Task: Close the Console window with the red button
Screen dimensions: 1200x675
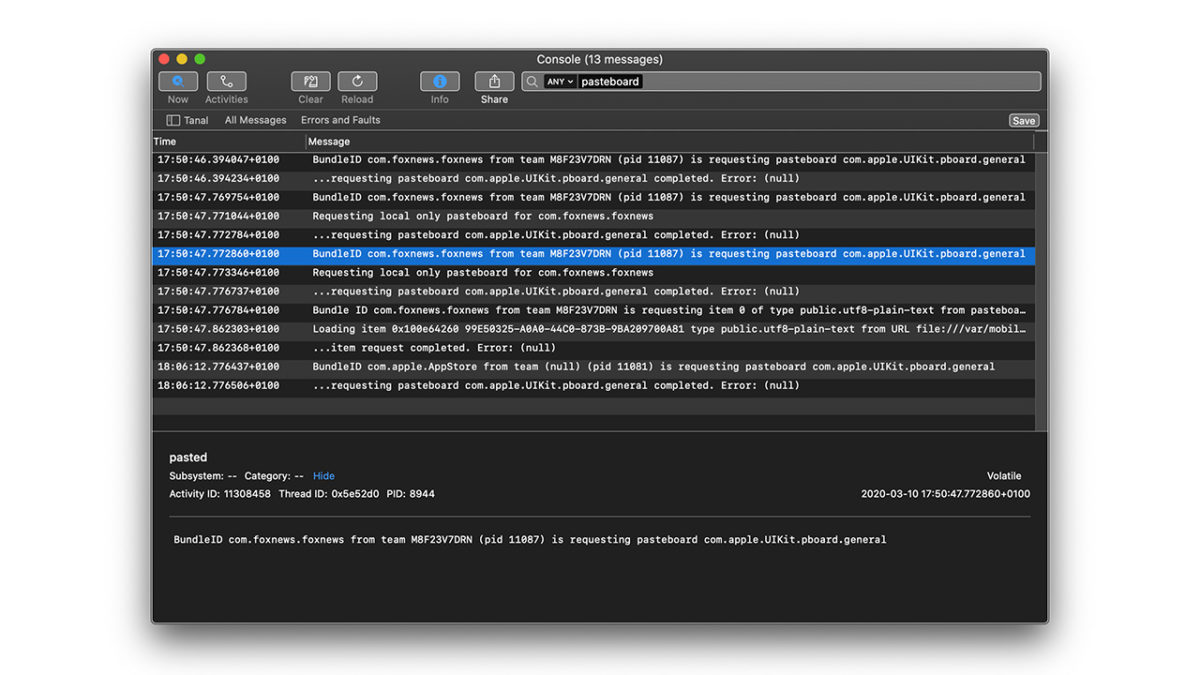Action: tap(164, 59)
